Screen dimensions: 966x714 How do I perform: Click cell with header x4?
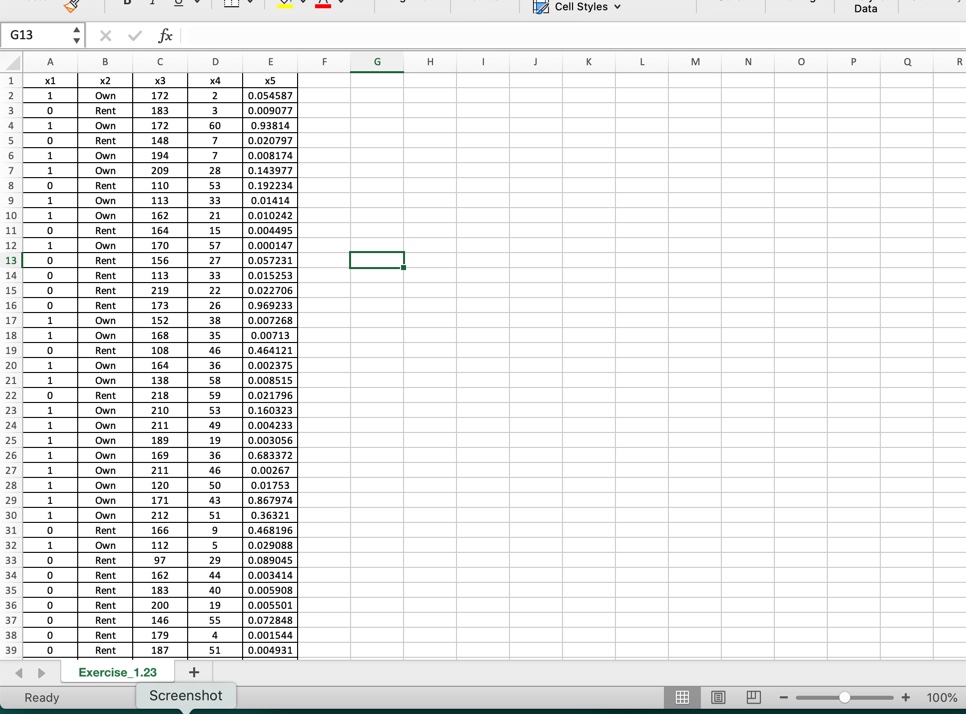[214, 81]
